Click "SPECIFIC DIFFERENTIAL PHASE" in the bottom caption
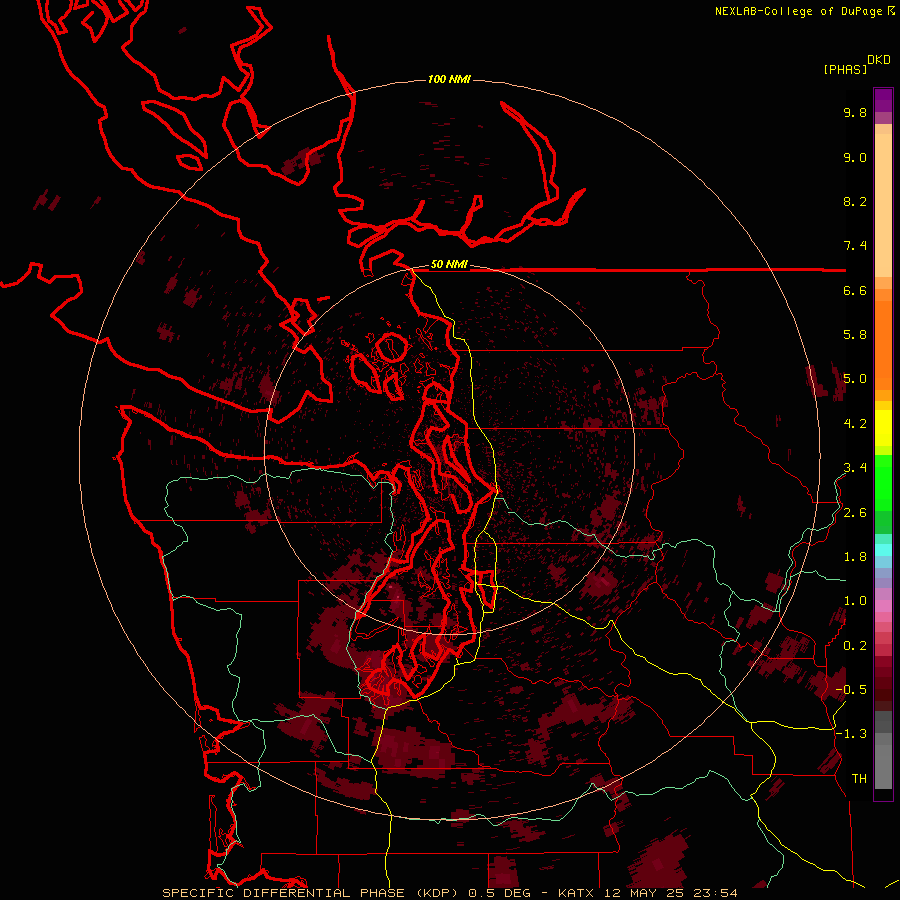 [284, 893]
